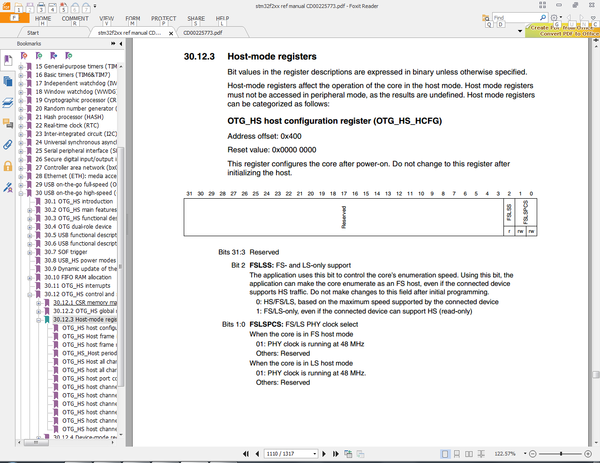Enable single page view mode

(445, 454)
